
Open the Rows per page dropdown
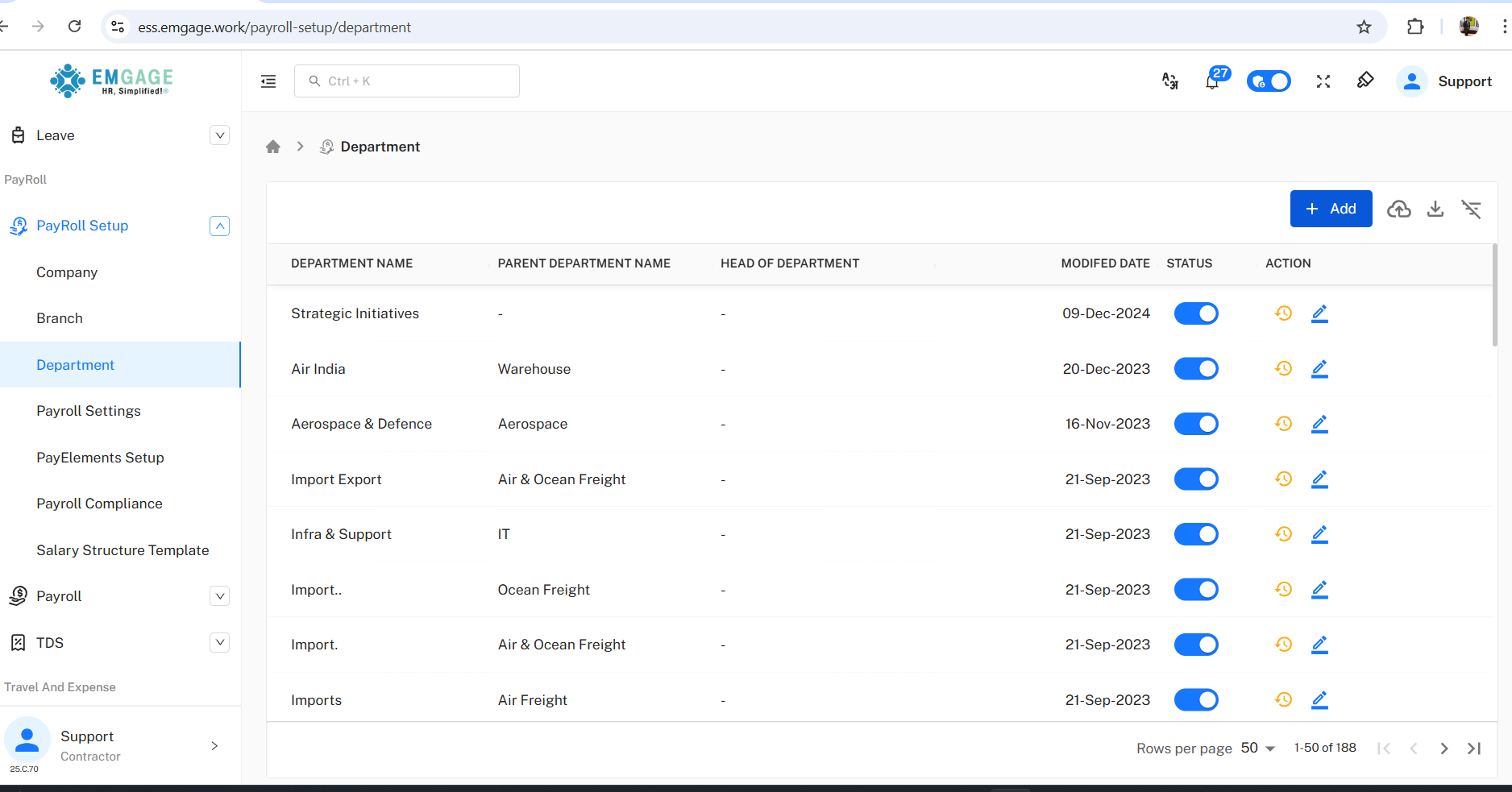click(x=1257, y=748)
